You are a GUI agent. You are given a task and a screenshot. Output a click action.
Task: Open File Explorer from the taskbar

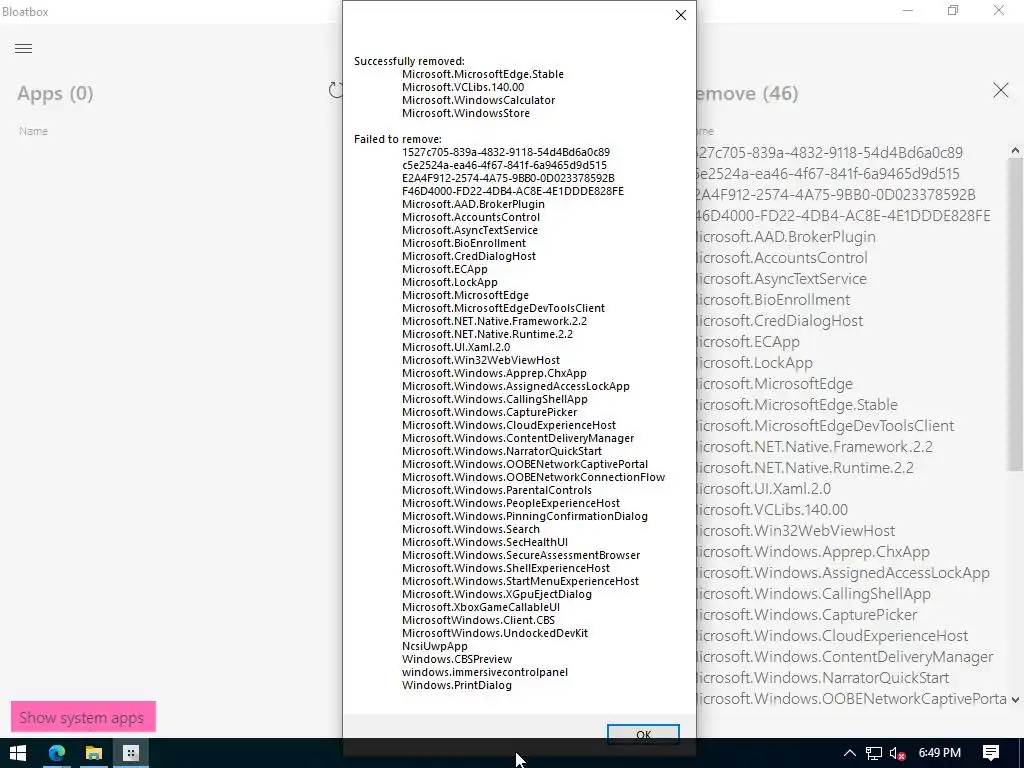[x=94, y=753]
